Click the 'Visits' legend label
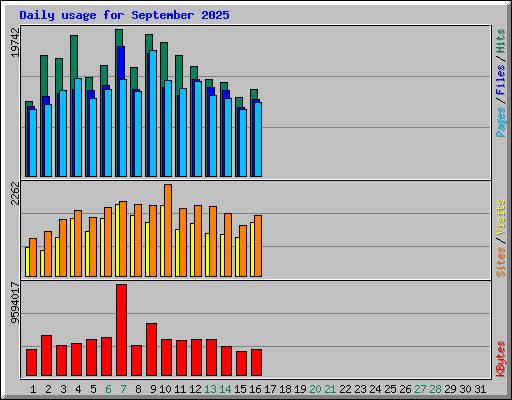Viewport: 512px width, 400px height. tap(501, 218)
